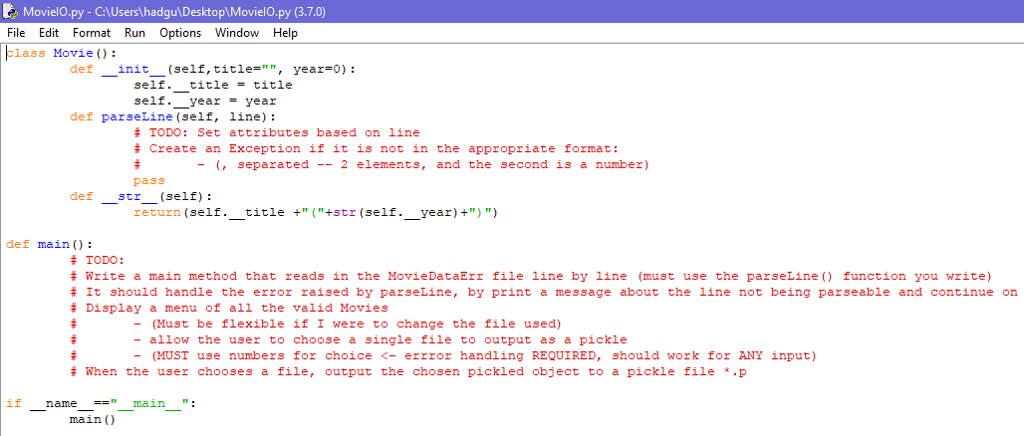1024x436 pixels.
Task: Open the Format menu
Action: tap(91, 33)
